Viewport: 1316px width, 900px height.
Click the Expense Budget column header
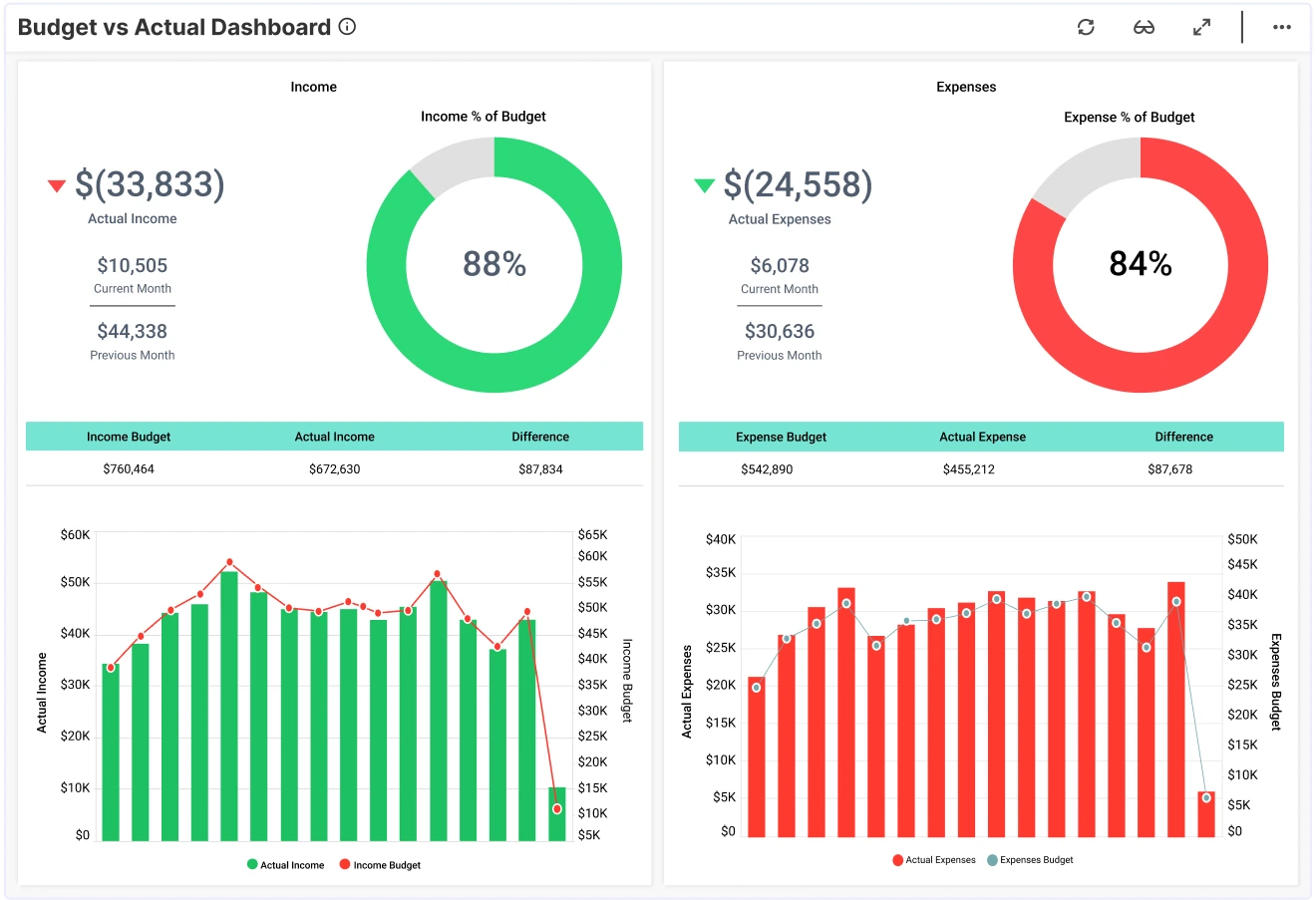point(781,437)
